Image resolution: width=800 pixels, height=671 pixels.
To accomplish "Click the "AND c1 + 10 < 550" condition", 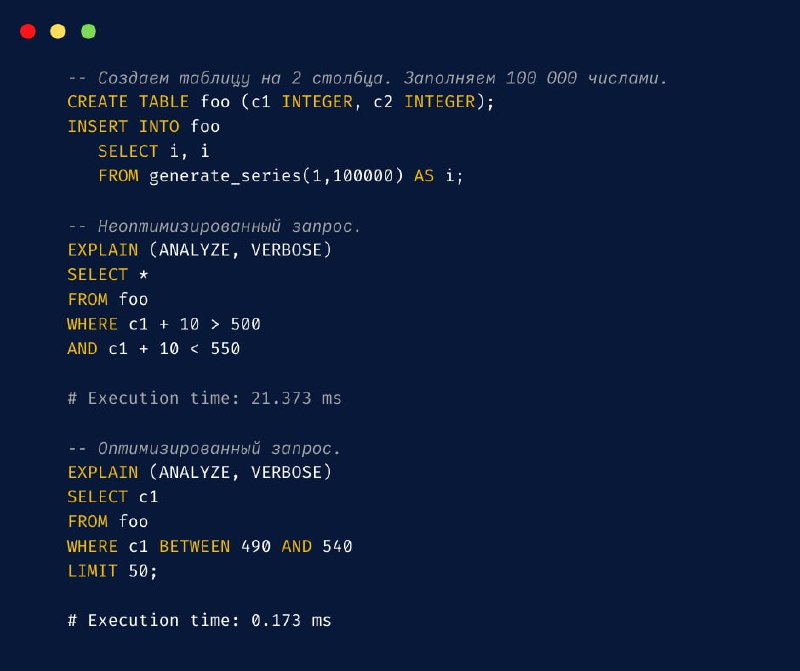I will (153, 349).
